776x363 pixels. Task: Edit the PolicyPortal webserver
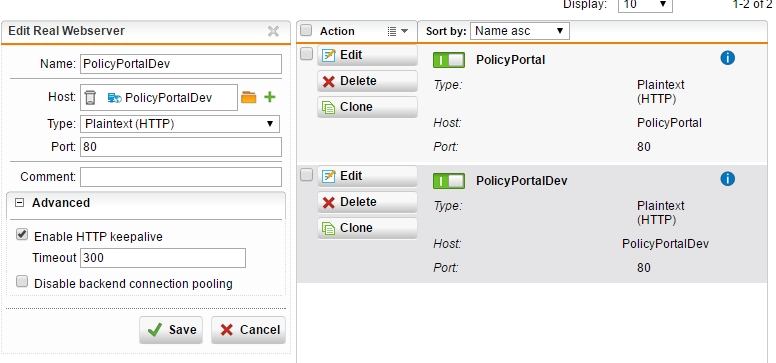367,55
